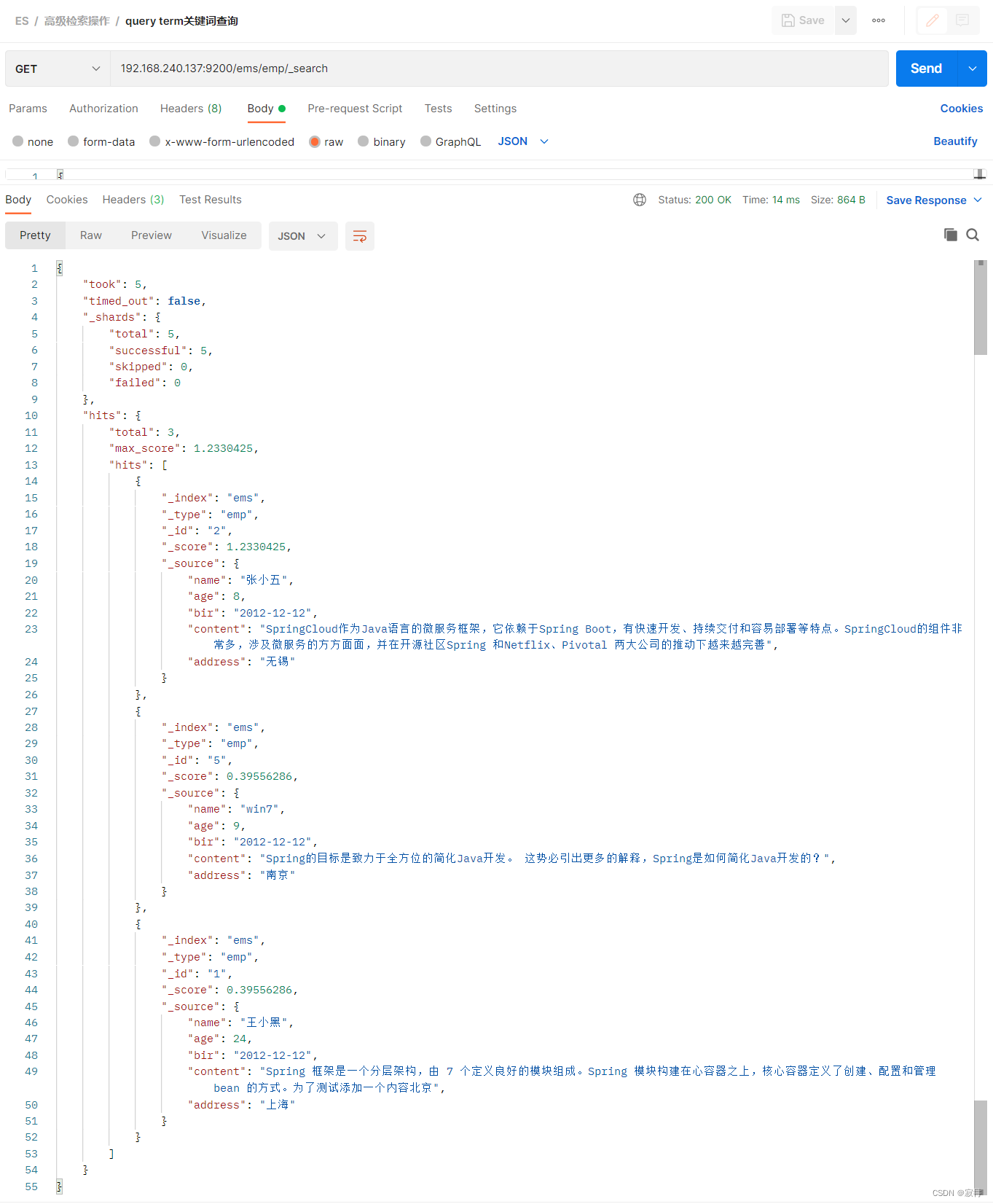Open the blue JSON body format dropdown
The width and height of the screenshot is (993, 1204).
(522, 141)
